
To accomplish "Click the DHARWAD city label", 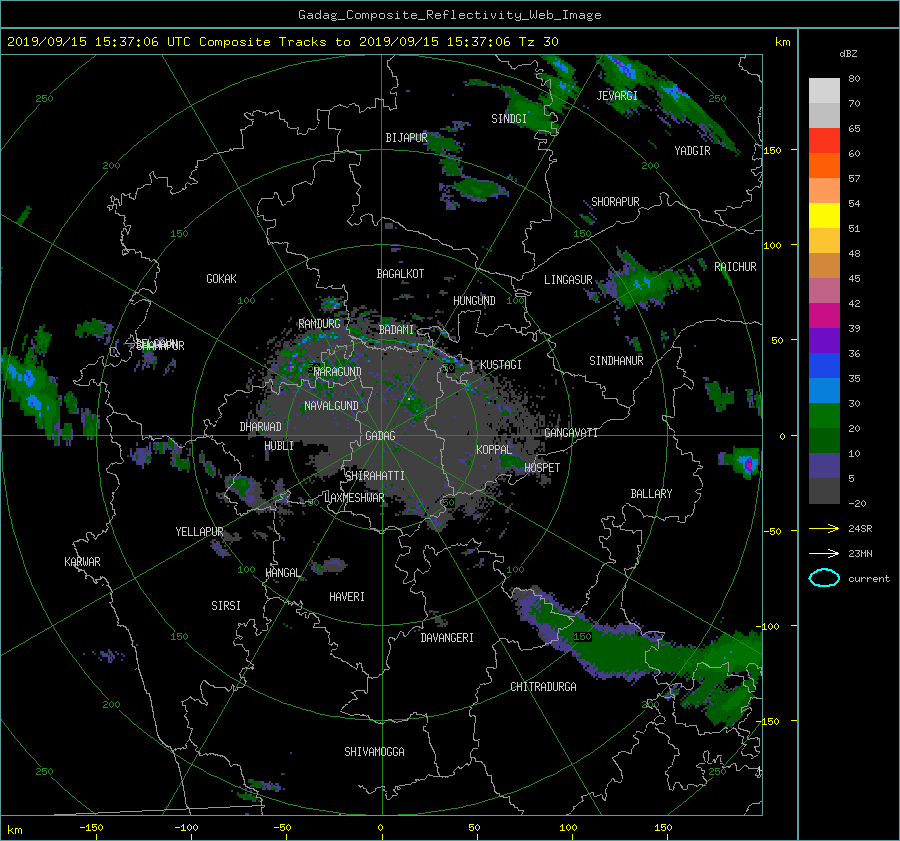I will pos(260,427).
